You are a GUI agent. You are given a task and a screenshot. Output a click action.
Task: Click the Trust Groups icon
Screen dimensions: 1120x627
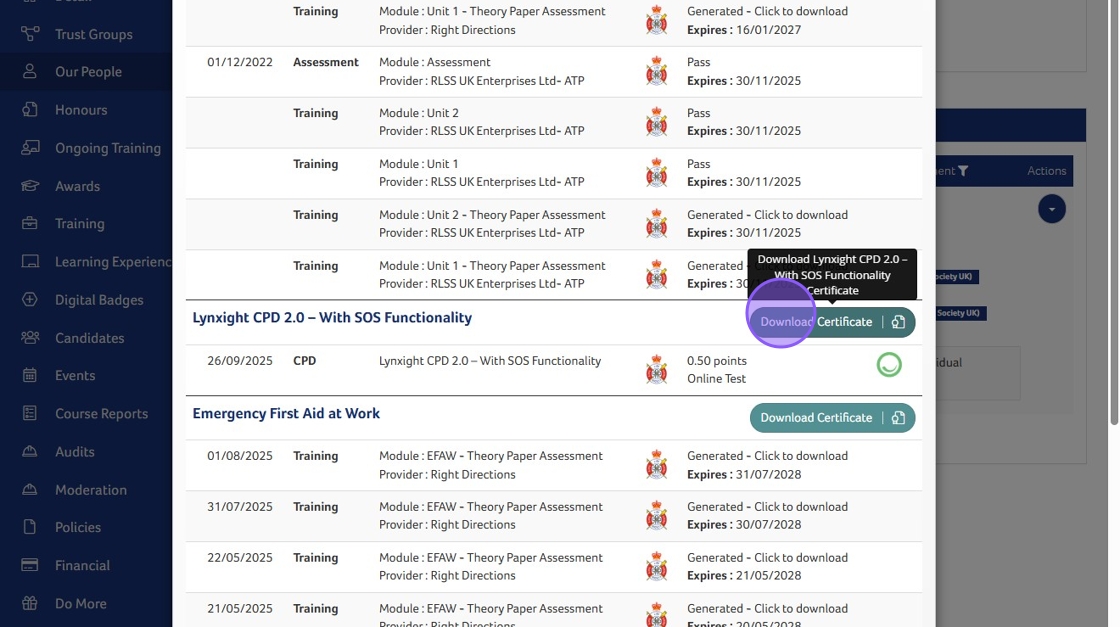pyautogui.click(x=30, y=34)
